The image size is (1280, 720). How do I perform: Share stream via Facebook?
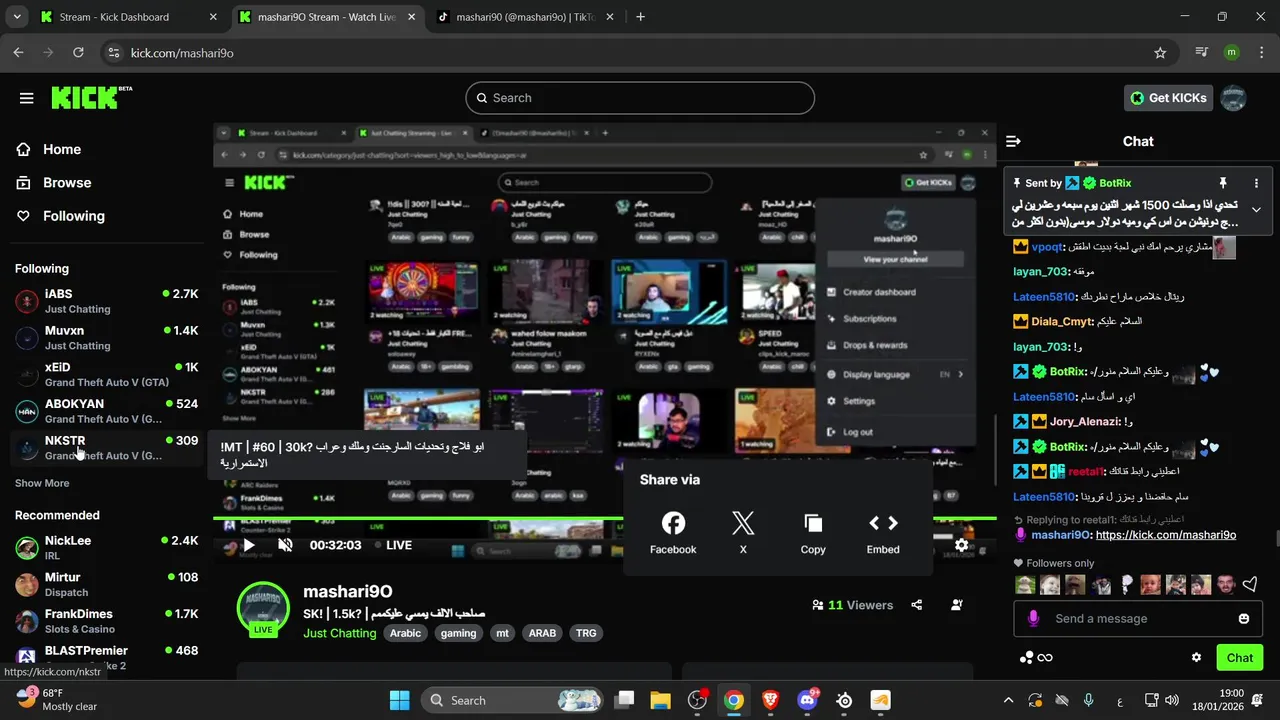(x=673, y=533)
